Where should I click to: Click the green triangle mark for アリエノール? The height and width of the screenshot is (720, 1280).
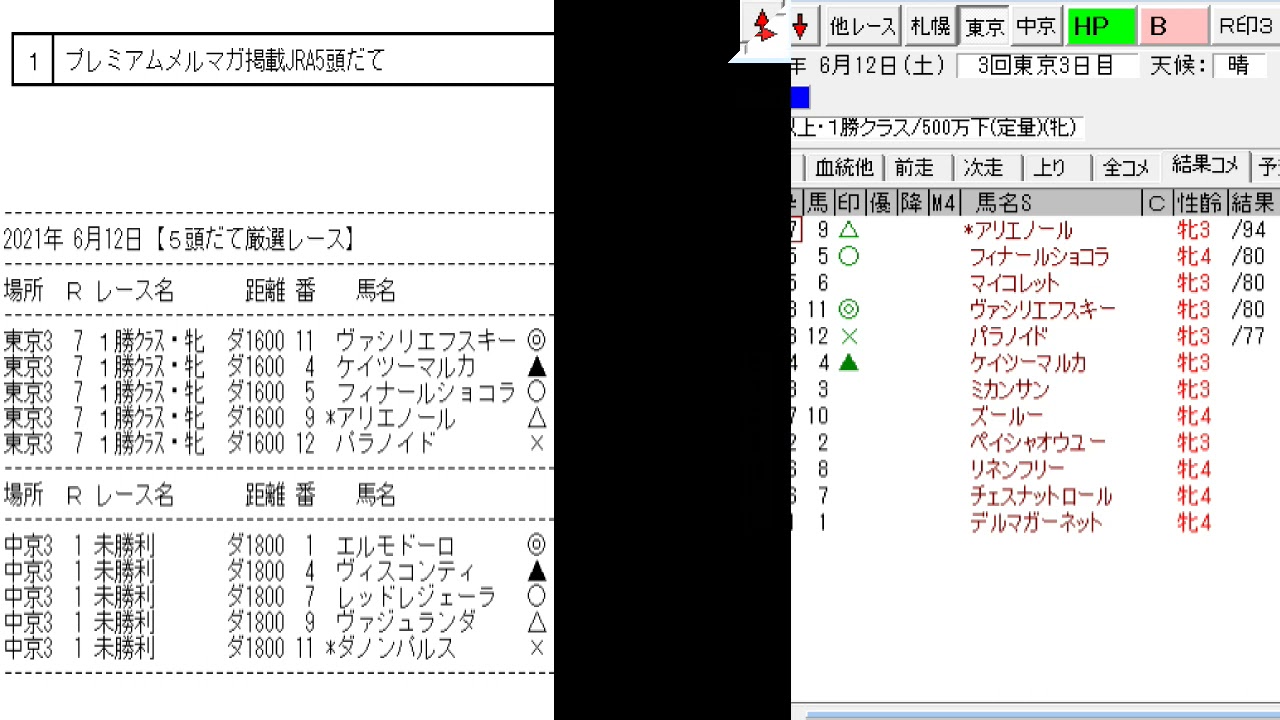tap(848, 231)
